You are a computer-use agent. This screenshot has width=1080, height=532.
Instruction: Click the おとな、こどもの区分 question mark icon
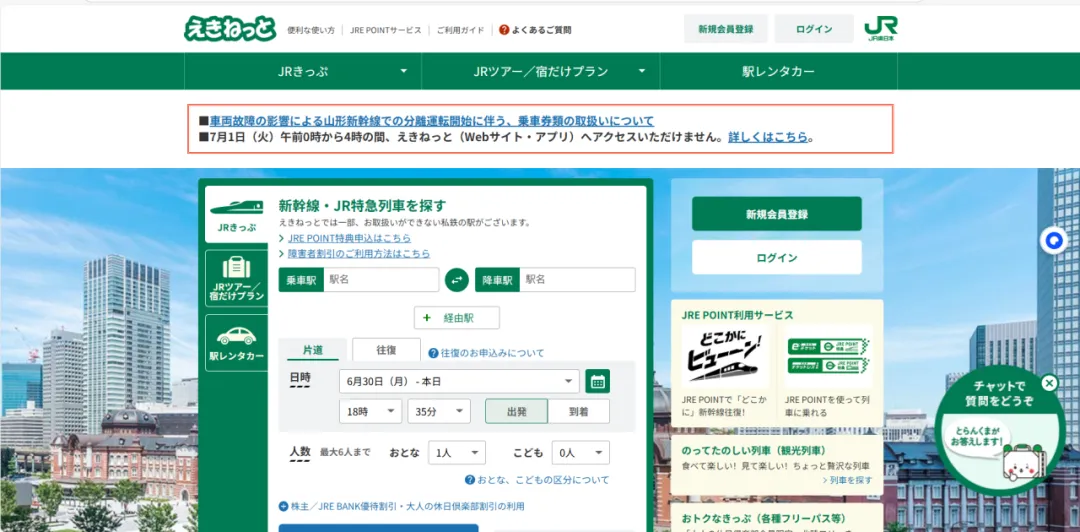(470, 480)
